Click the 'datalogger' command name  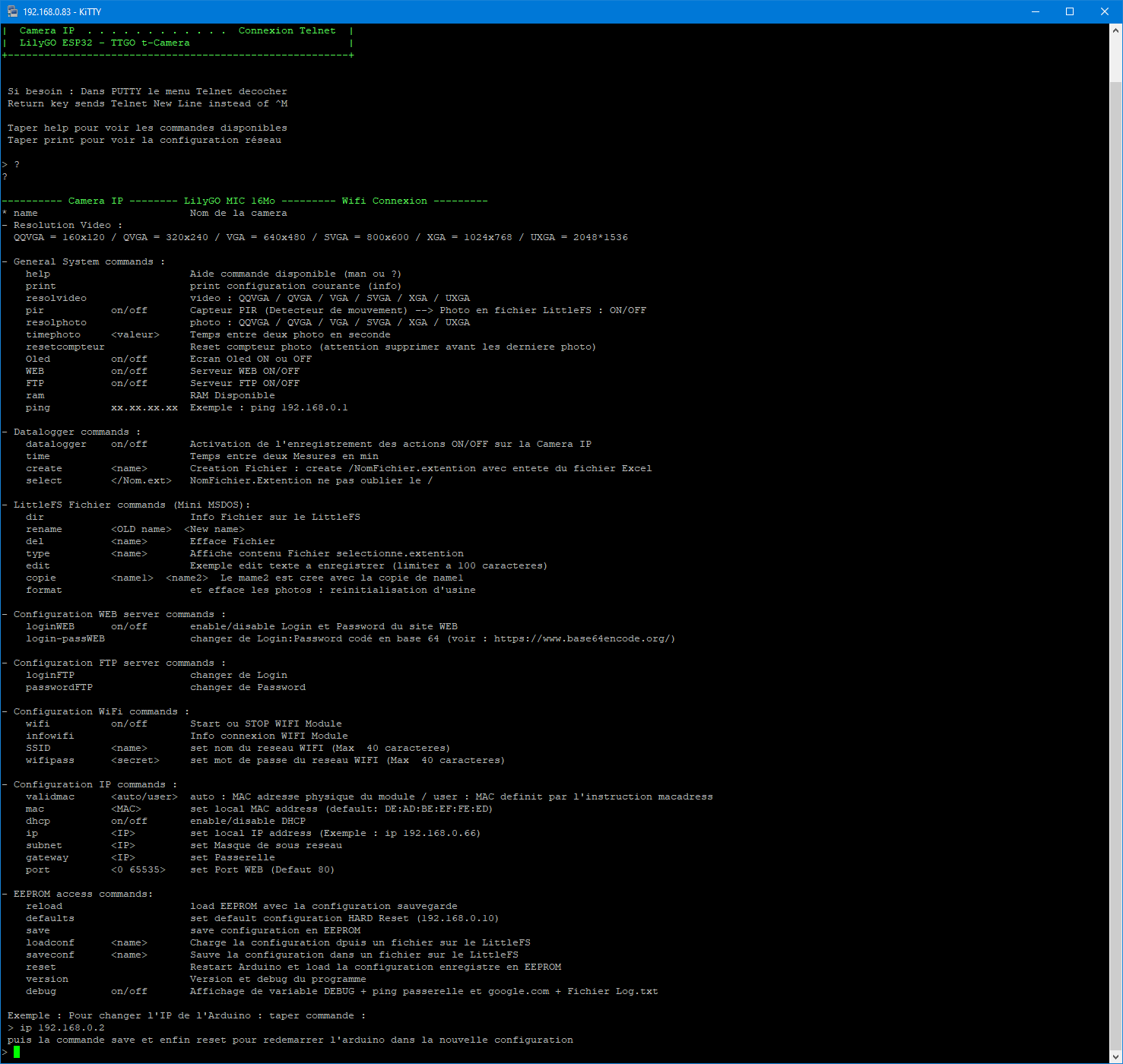56,444
